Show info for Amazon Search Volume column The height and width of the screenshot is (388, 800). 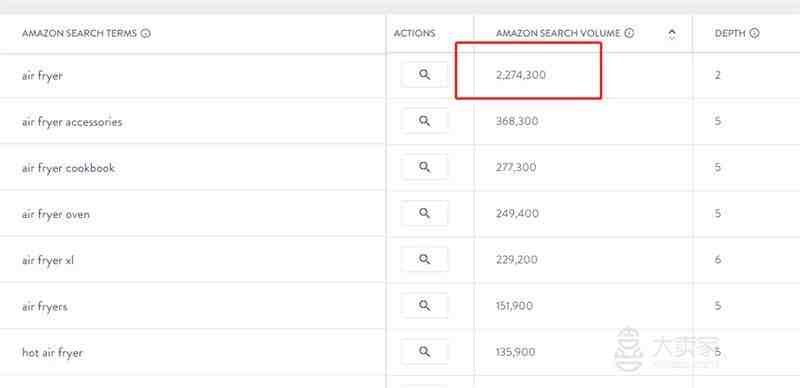[x=629, y=34]
